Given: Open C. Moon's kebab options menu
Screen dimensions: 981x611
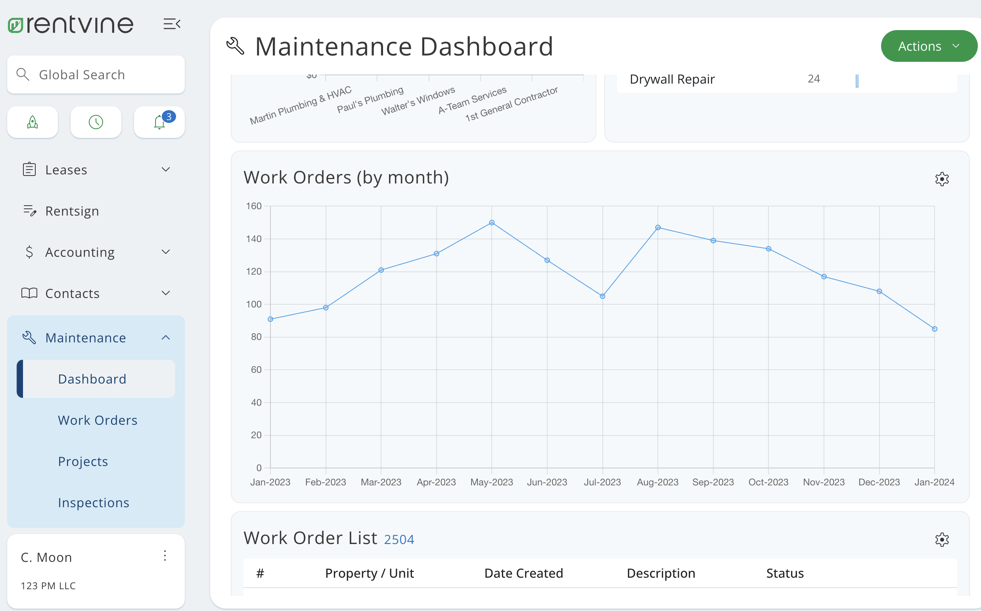Looking at the screenshot, I should click(164, 557).
